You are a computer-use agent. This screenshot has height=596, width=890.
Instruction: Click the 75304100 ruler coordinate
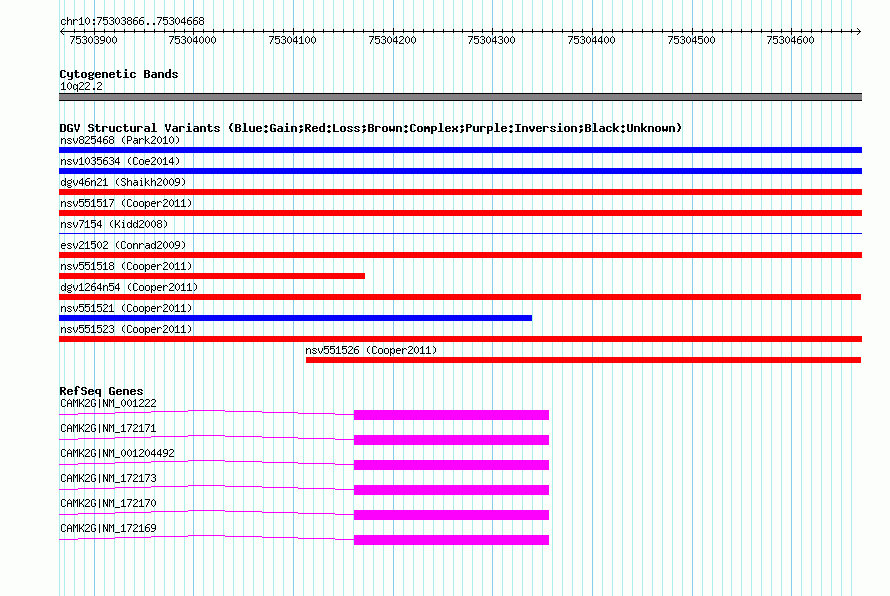tap(292, 40)
